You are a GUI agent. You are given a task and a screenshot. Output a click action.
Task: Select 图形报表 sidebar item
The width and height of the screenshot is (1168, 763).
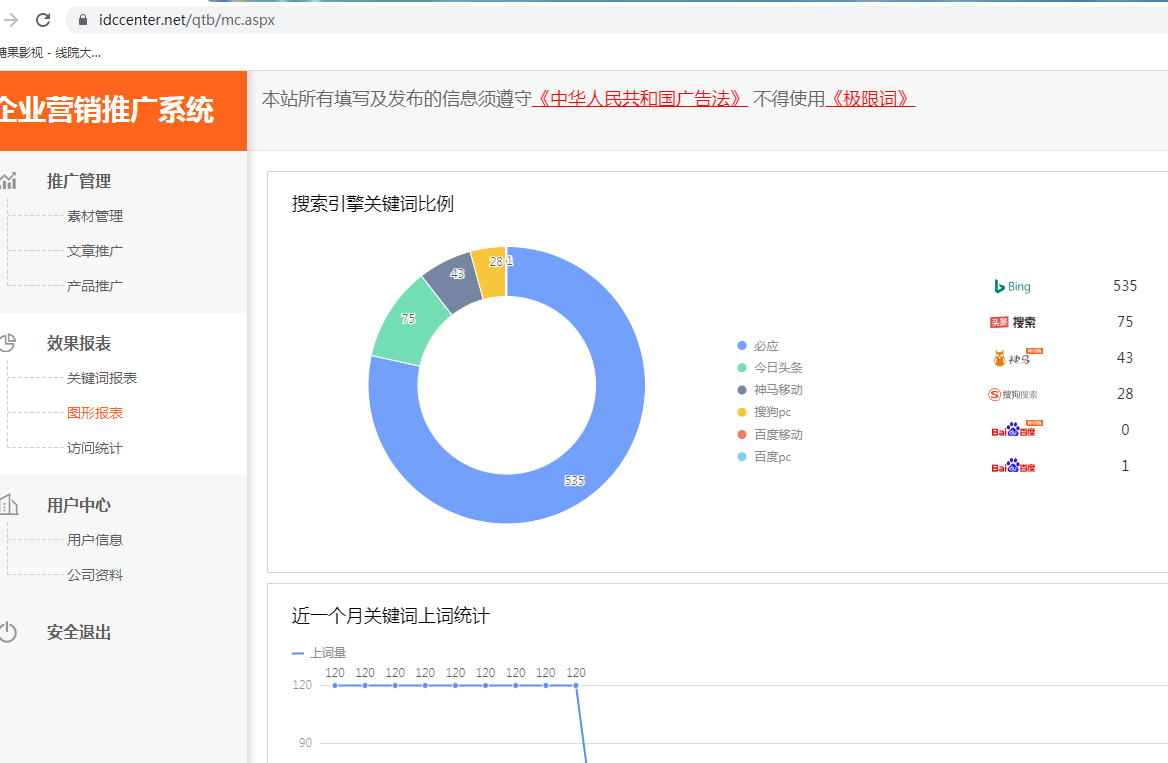pyautogui.click(x=95, y=413)
